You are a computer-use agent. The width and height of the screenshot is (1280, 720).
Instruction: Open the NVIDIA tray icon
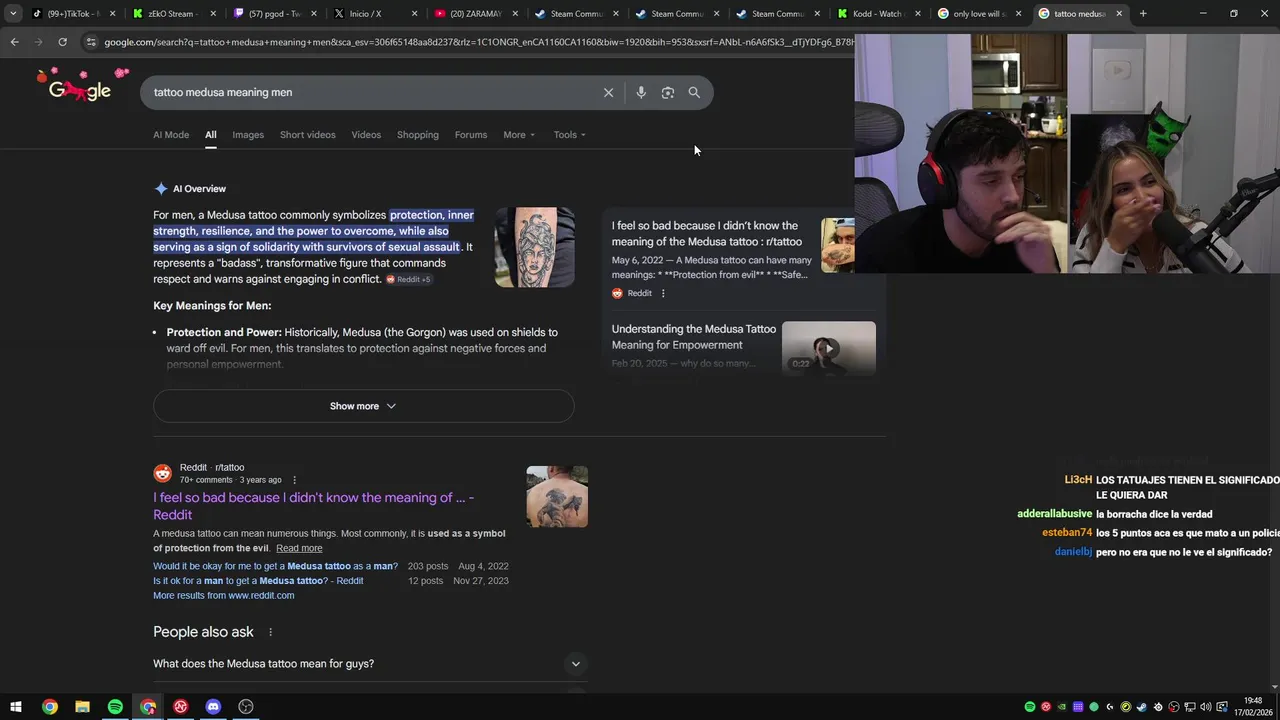tap(1062, 707)
